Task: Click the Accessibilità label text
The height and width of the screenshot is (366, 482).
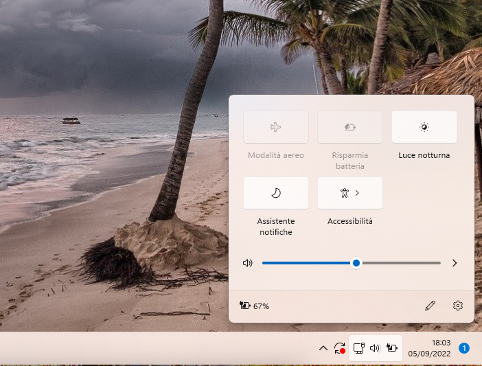Action: coord(350,221)
